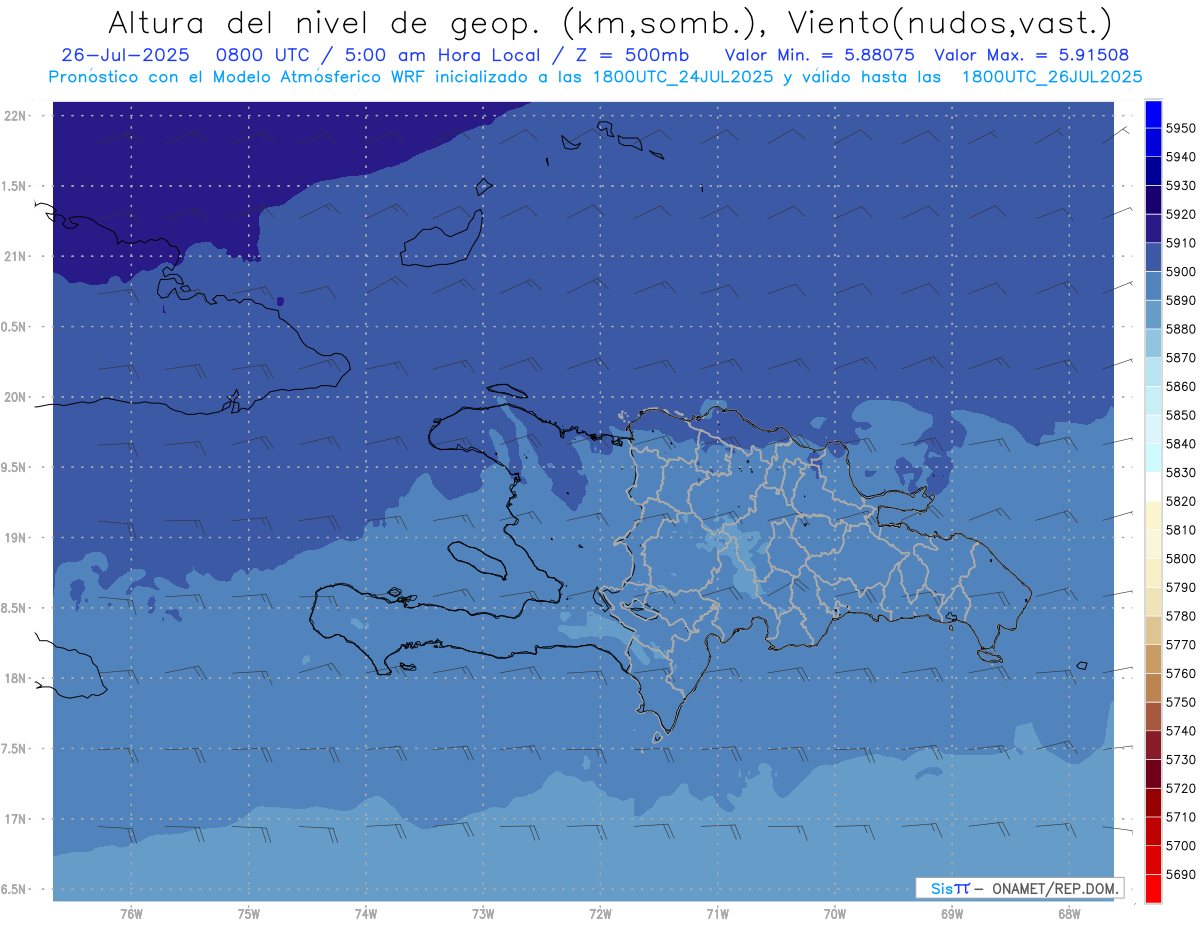Click the '76W' longitude axis label
The width and height of the screenshot is (1200, 927).
pyautogui.click(x=131, y=914)
